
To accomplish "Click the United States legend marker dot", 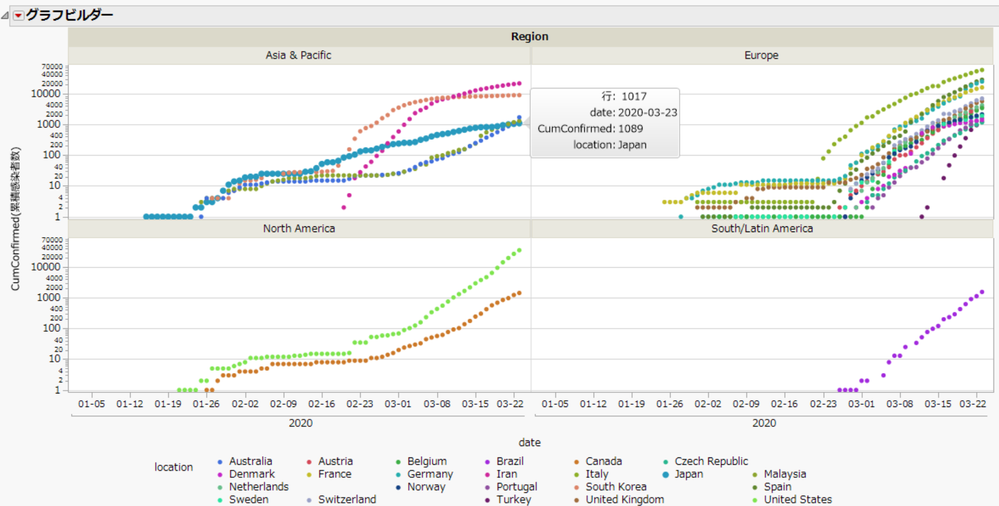I will click(756, 500).
